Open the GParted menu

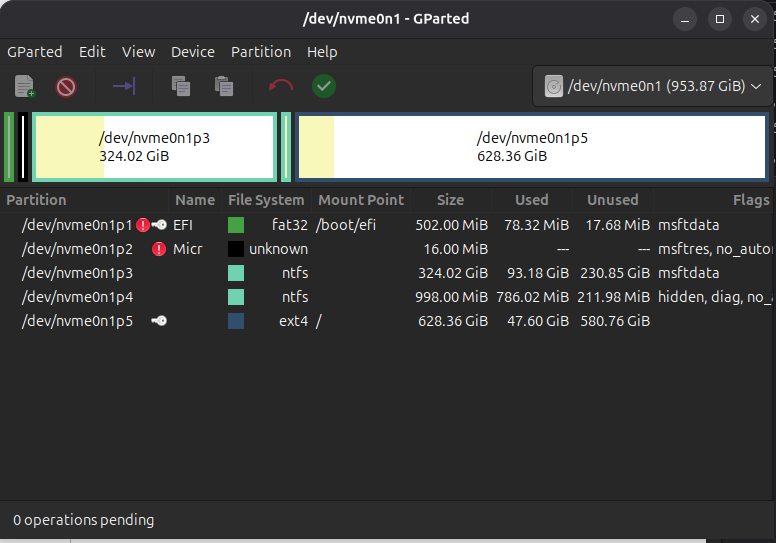pyautogui.click(x=35, y=52)
